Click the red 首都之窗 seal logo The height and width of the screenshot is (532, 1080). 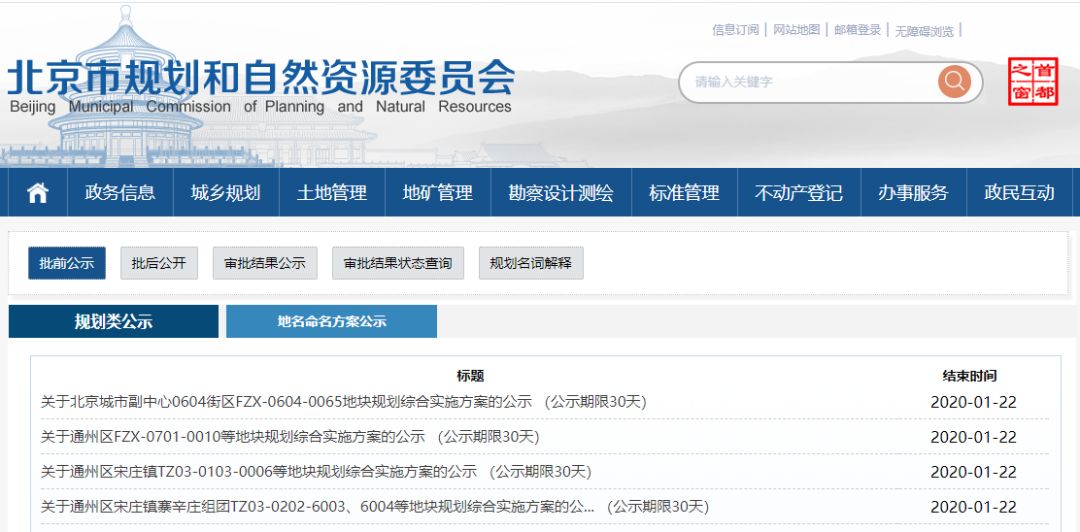click(x=1032, y=82)
